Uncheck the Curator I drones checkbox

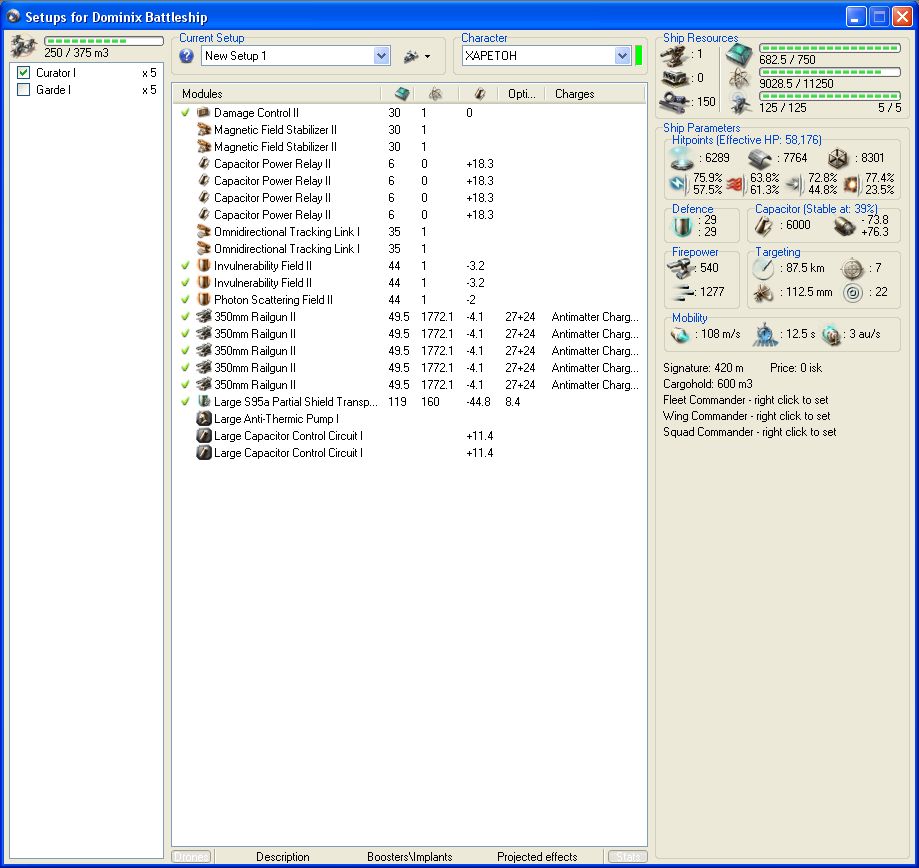coord(23,73)
